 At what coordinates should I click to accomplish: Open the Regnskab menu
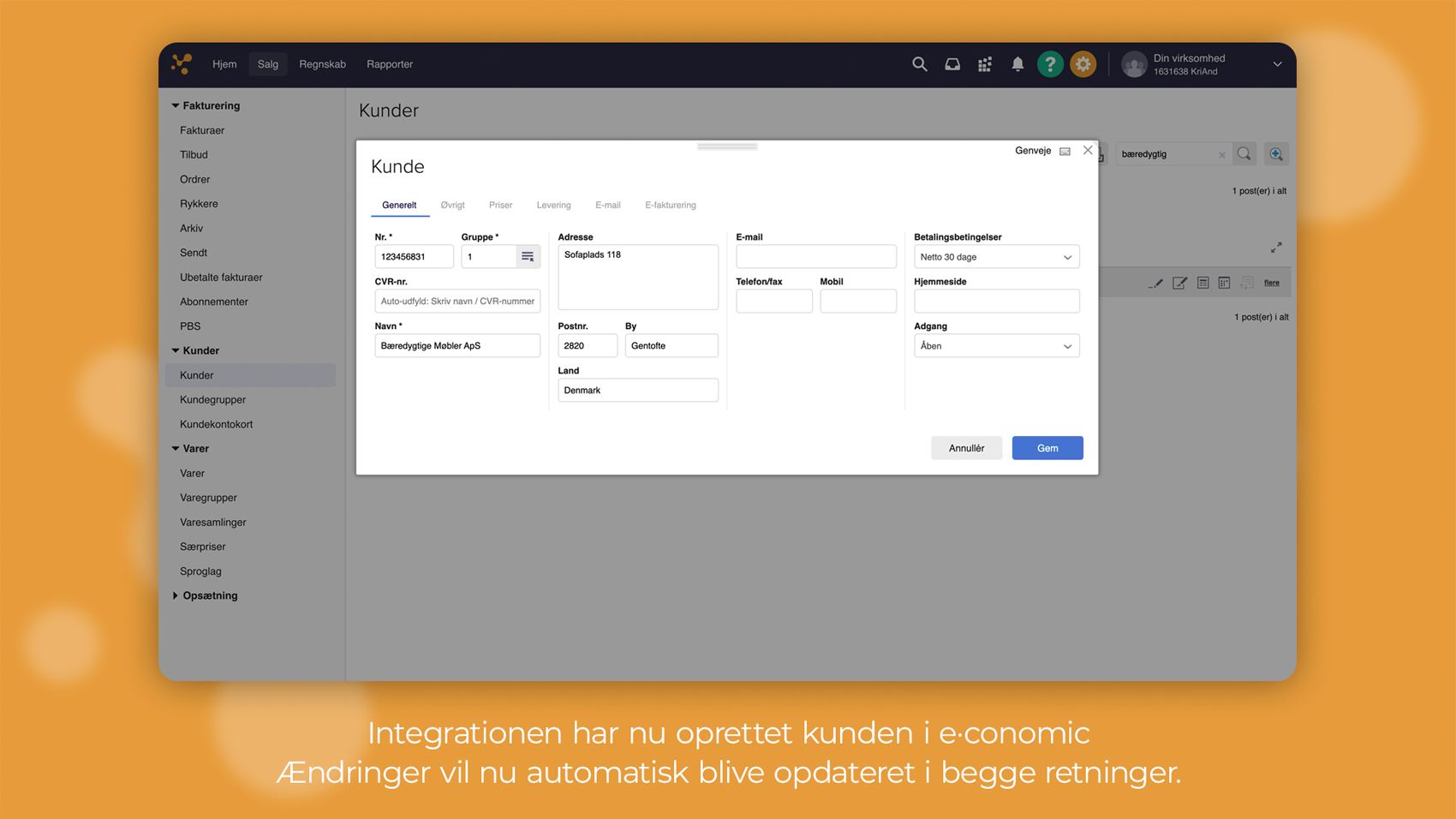[322, 64]
